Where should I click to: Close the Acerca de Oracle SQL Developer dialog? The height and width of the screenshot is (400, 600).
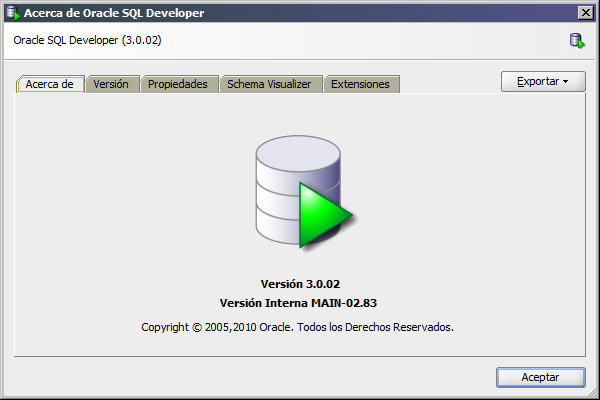click(x=585, y=13)
